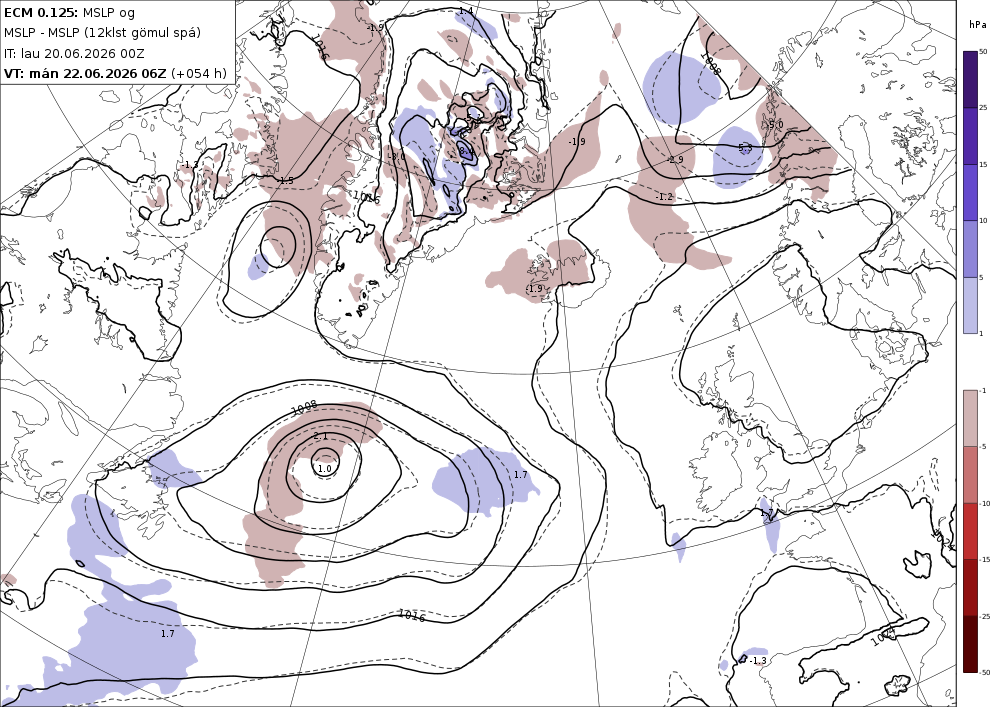Image resolution: width=1000 pixels, height=707 pixels.
Task: Click the "-5.0" label over northern Scandinavia
Action: [x=774, y=125]
